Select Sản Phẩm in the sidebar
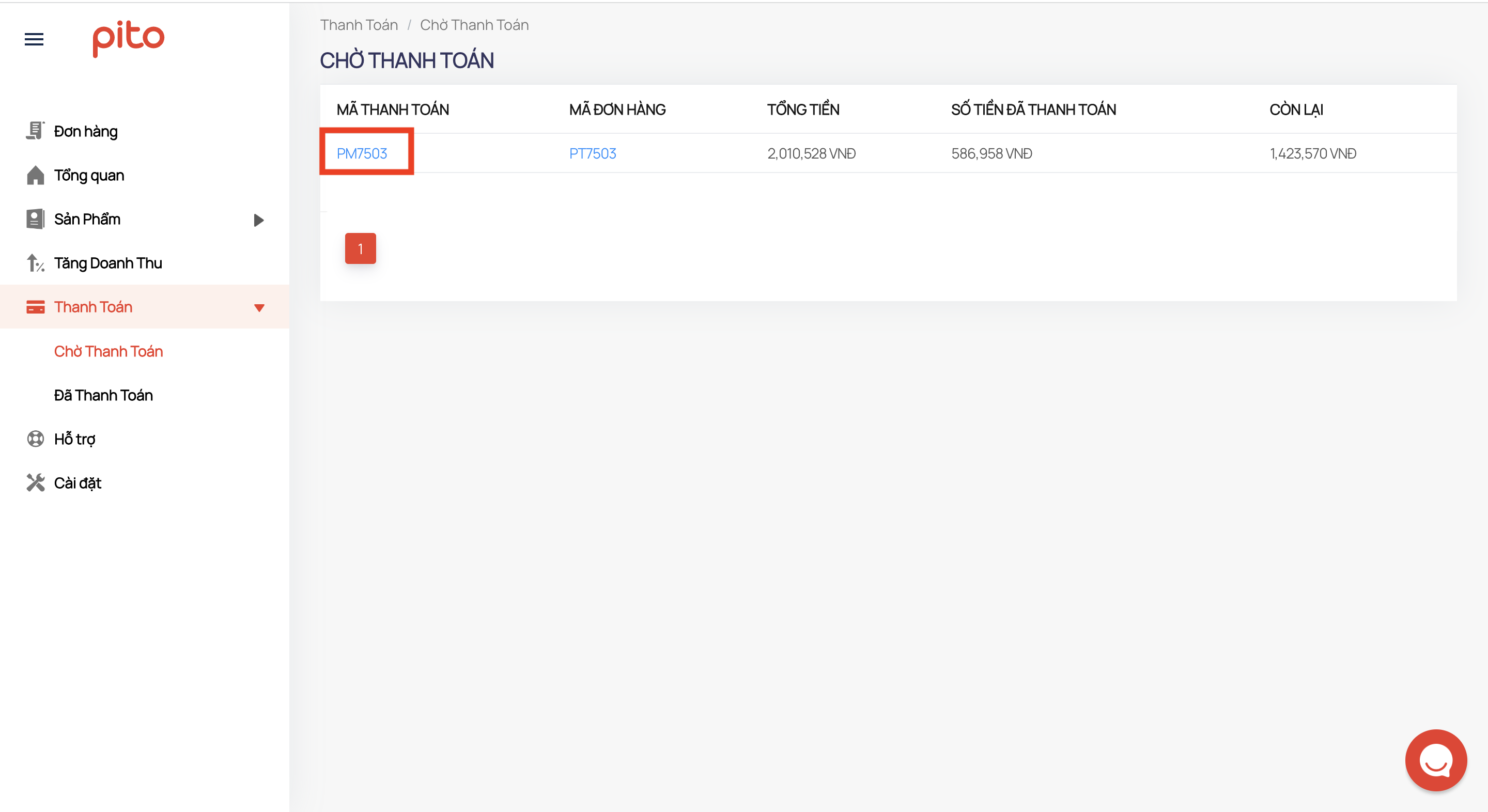The width and height of the screenshot is (1488, 812). [x=87, y=219]
